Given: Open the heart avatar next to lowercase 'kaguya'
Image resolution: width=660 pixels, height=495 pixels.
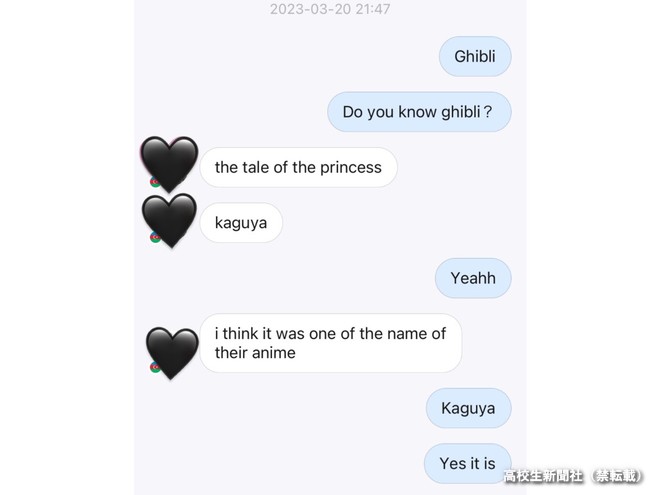Looking at the screenshot, I should (170, 221).
